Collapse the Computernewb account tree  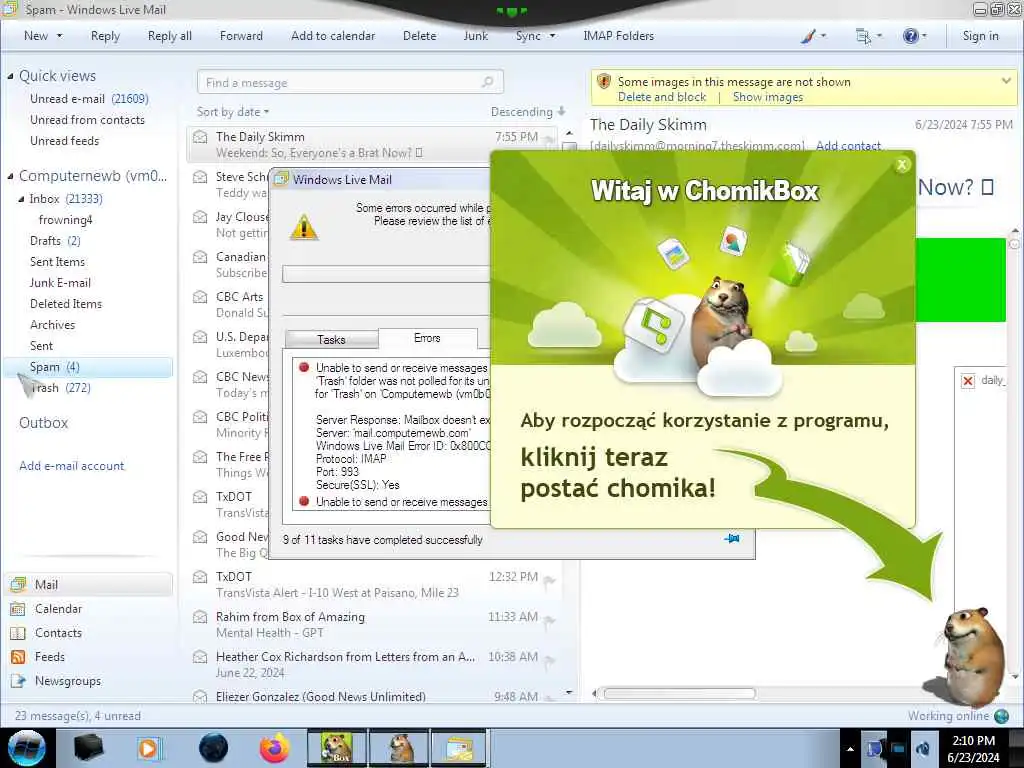10,176
